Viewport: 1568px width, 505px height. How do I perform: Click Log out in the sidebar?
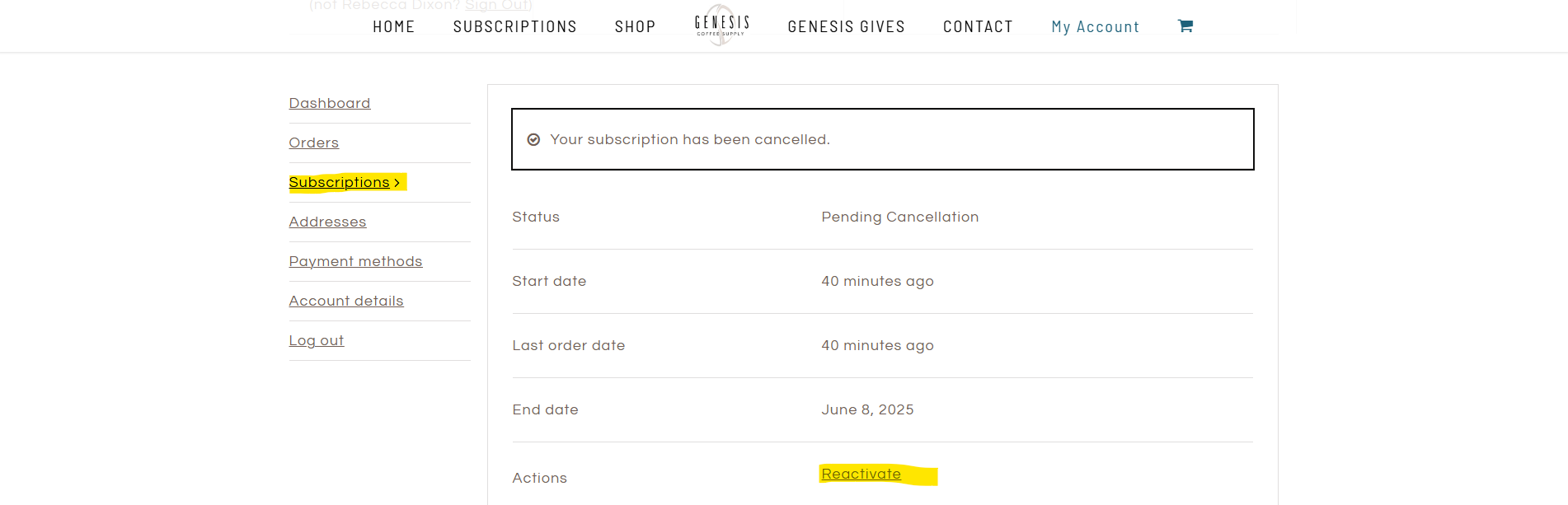point(317,340)
